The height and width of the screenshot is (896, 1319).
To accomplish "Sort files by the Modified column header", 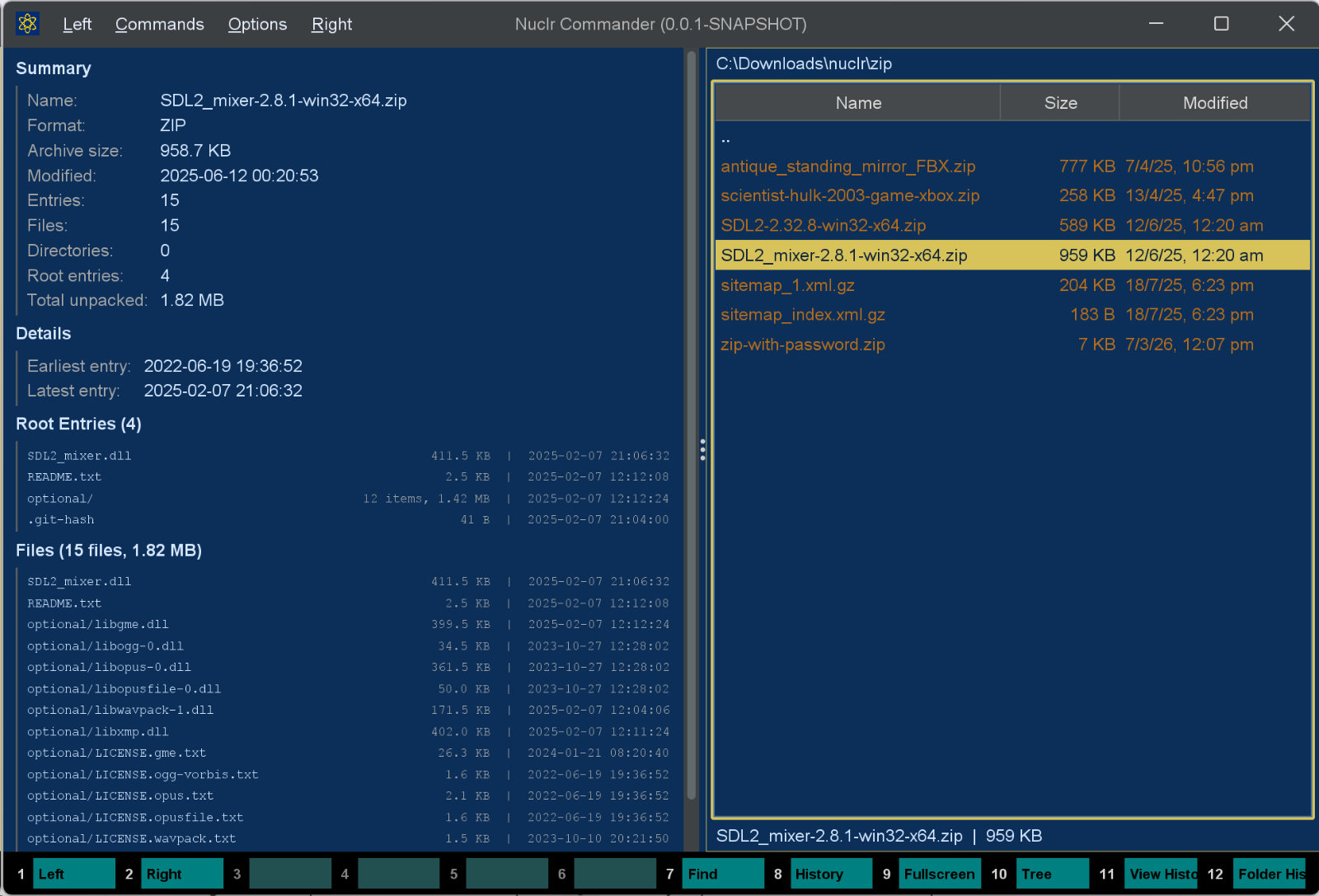I will coord(1215,103).
